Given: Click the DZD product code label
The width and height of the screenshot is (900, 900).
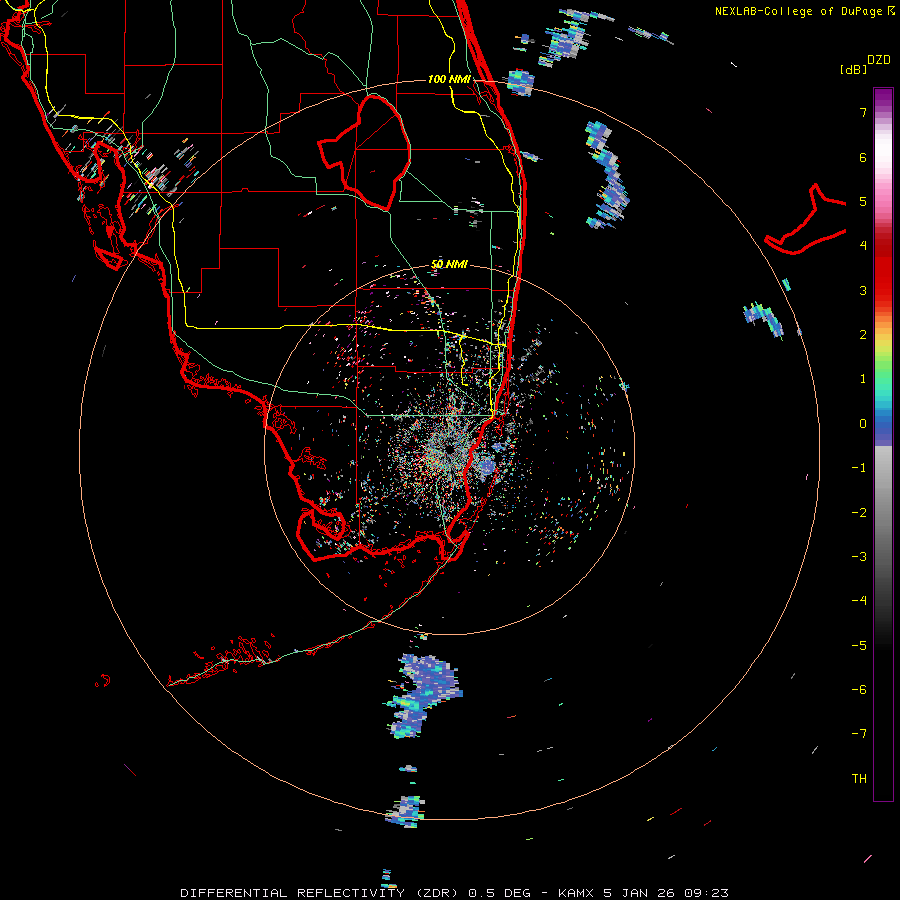Looking at the screenshot, I should pos(879,60).
